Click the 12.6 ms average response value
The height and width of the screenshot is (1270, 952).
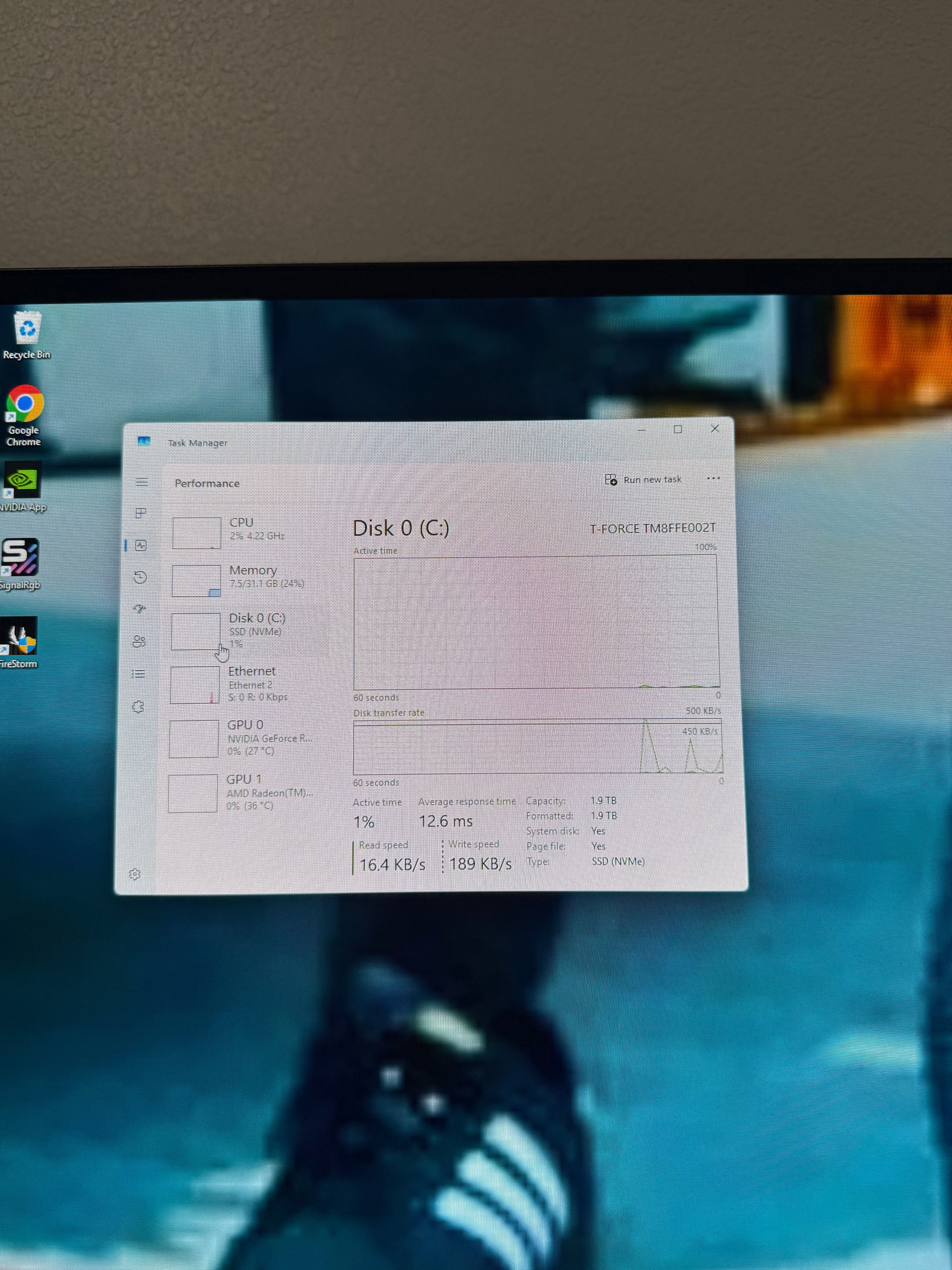tap(446, 822)
